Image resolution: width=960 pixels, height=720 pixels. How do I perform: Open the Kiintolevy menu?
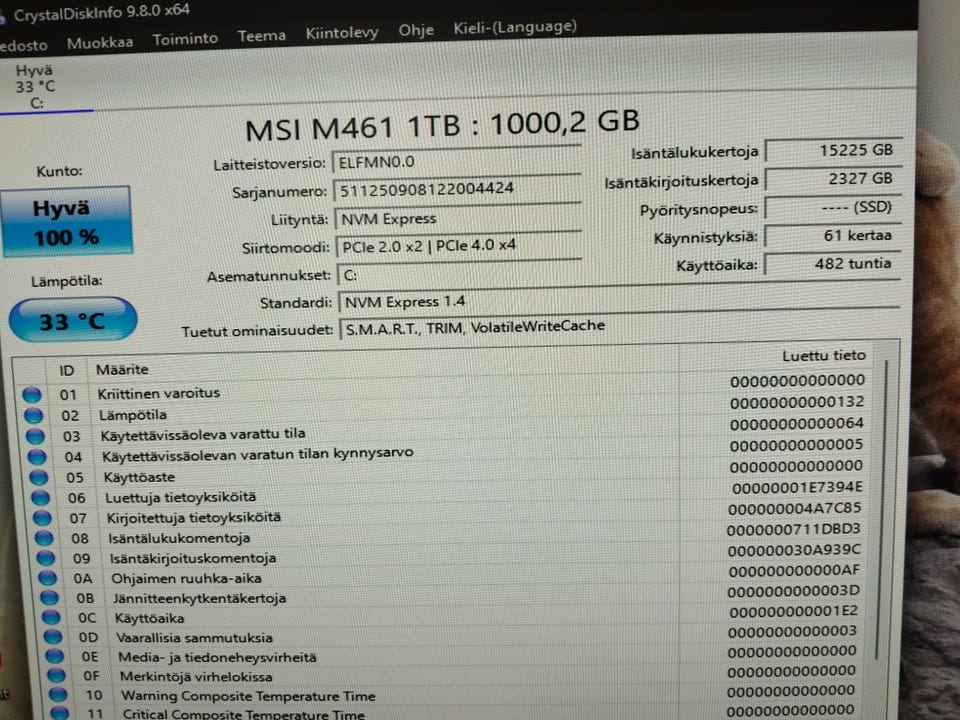point(342,32)
